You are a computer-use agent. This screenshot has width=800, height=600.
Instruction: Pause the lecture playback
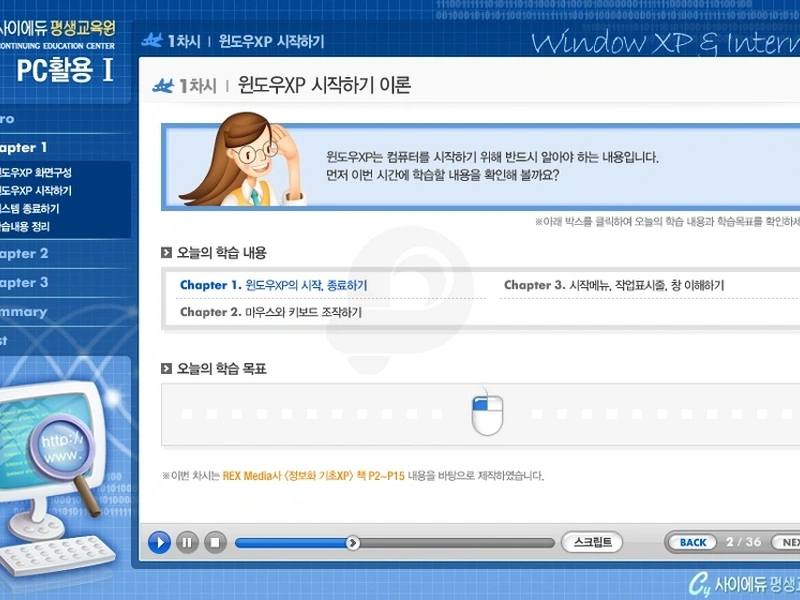point(187,543)
